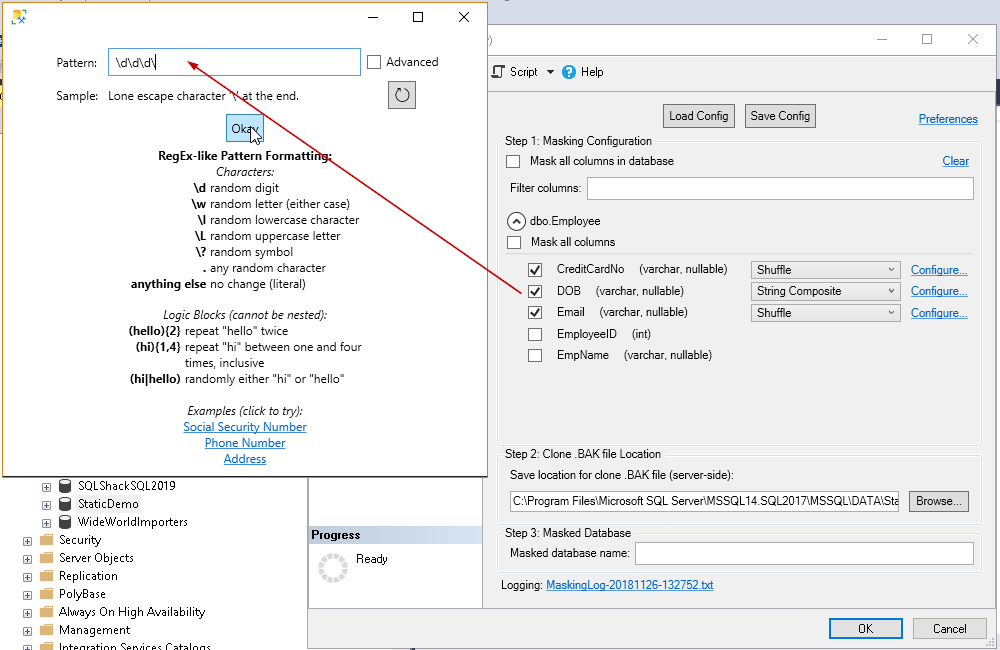
Task: Check Mask all columns in database
Action: coord(513,161)
